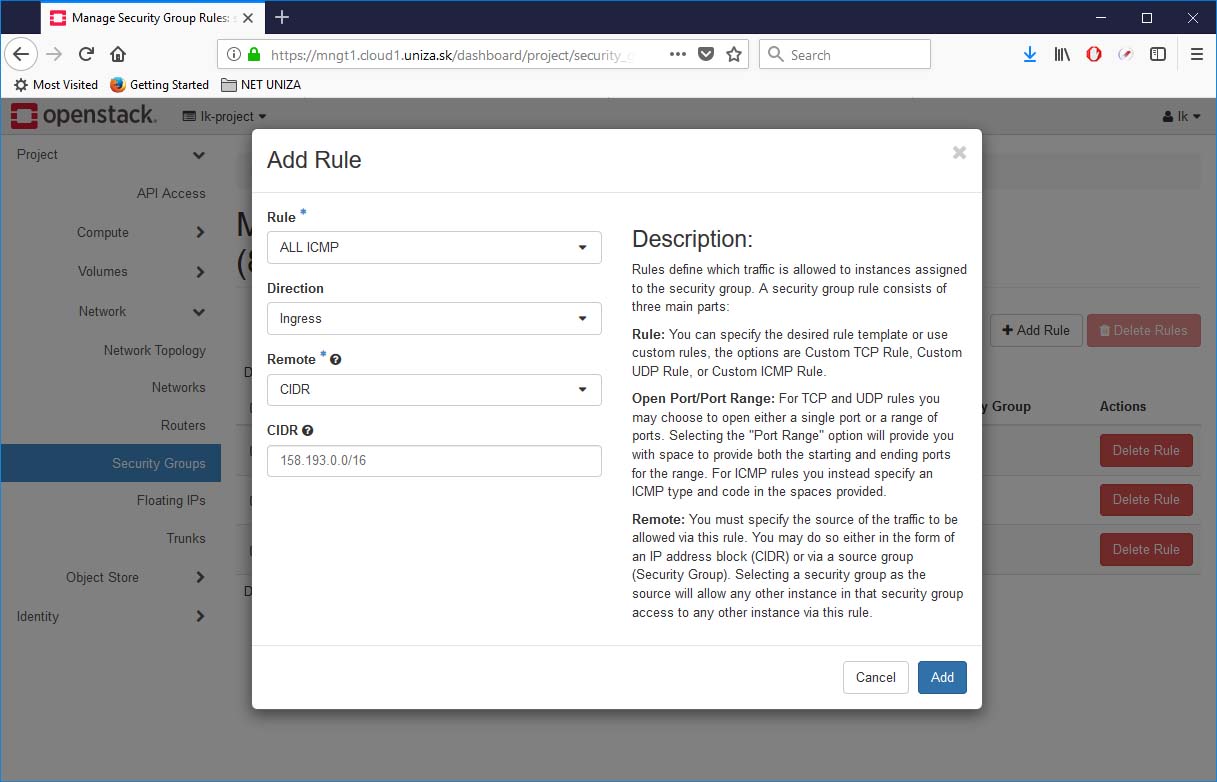Open a new browser tab

[282, 17]
